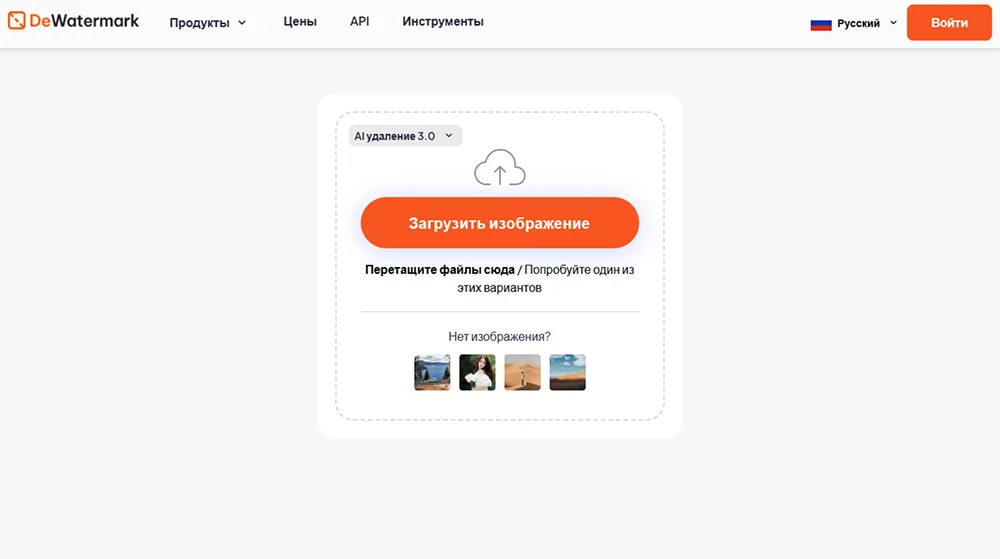
Task: Click the Перетащите файлы сюда text
Action: coord(439,270)
